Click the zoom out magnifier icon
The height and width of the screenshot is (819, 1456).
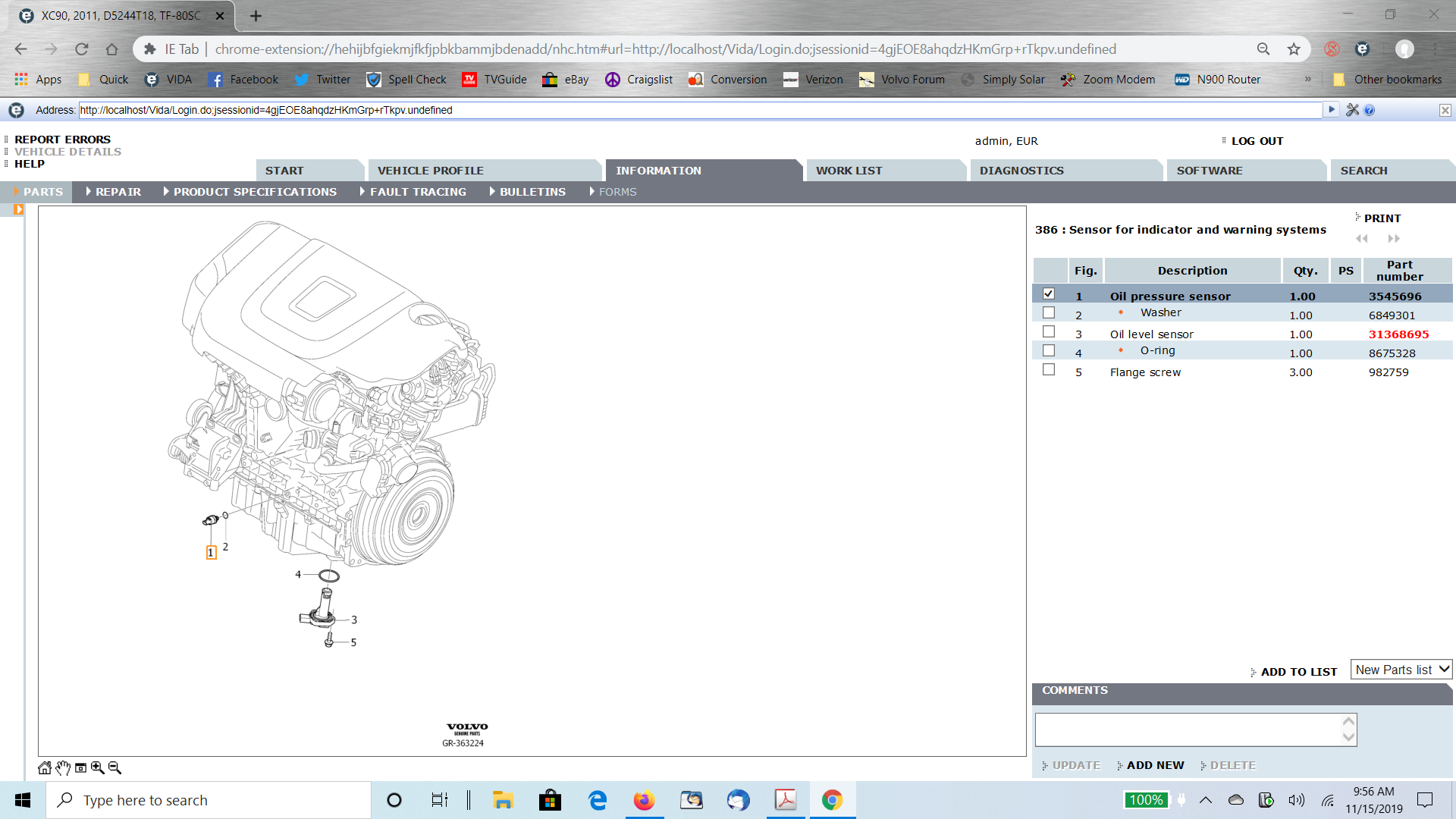click(x=115, y=767)
